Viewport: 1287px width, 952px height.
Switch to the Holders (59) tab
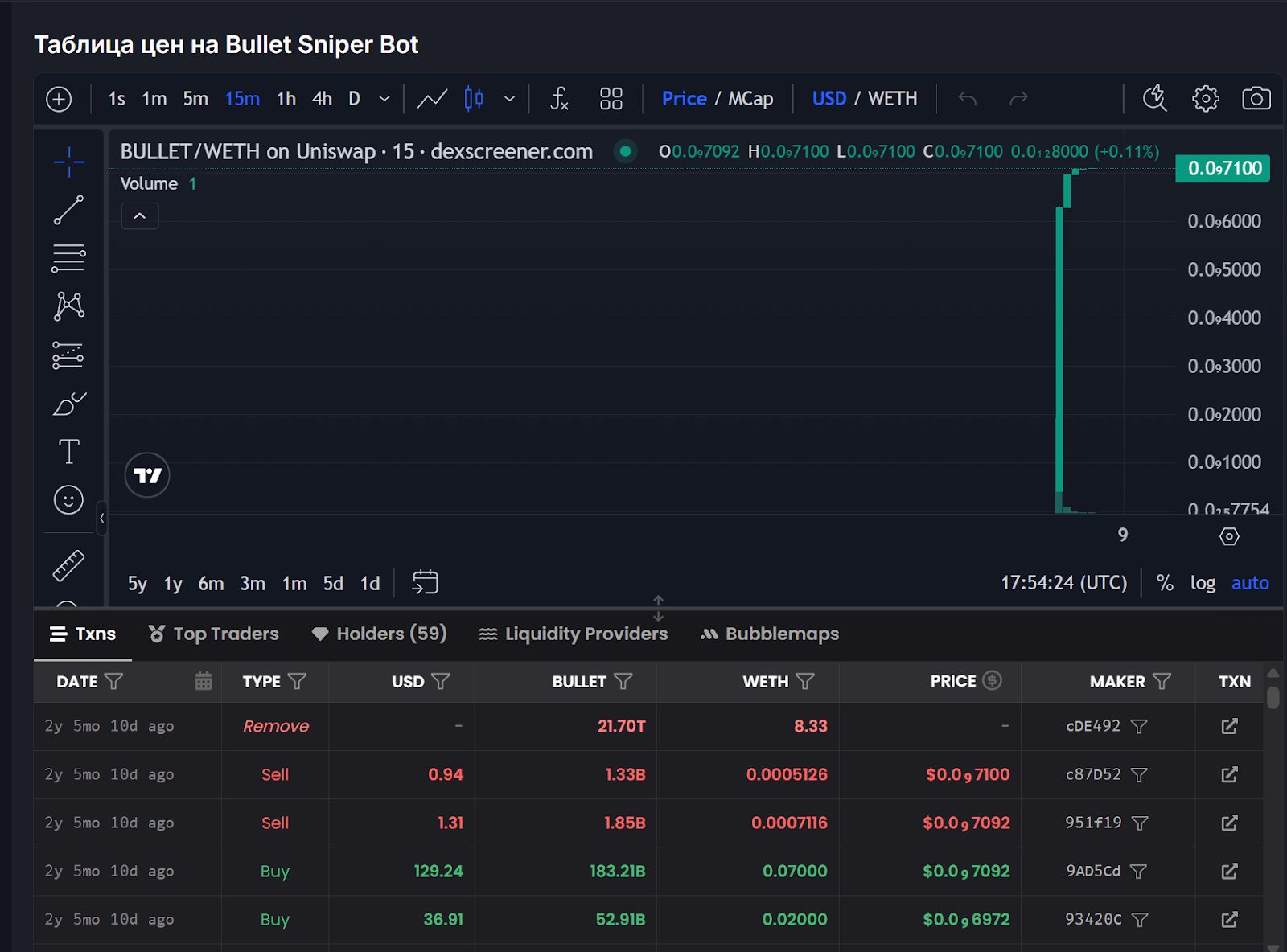tap(379, 634)
